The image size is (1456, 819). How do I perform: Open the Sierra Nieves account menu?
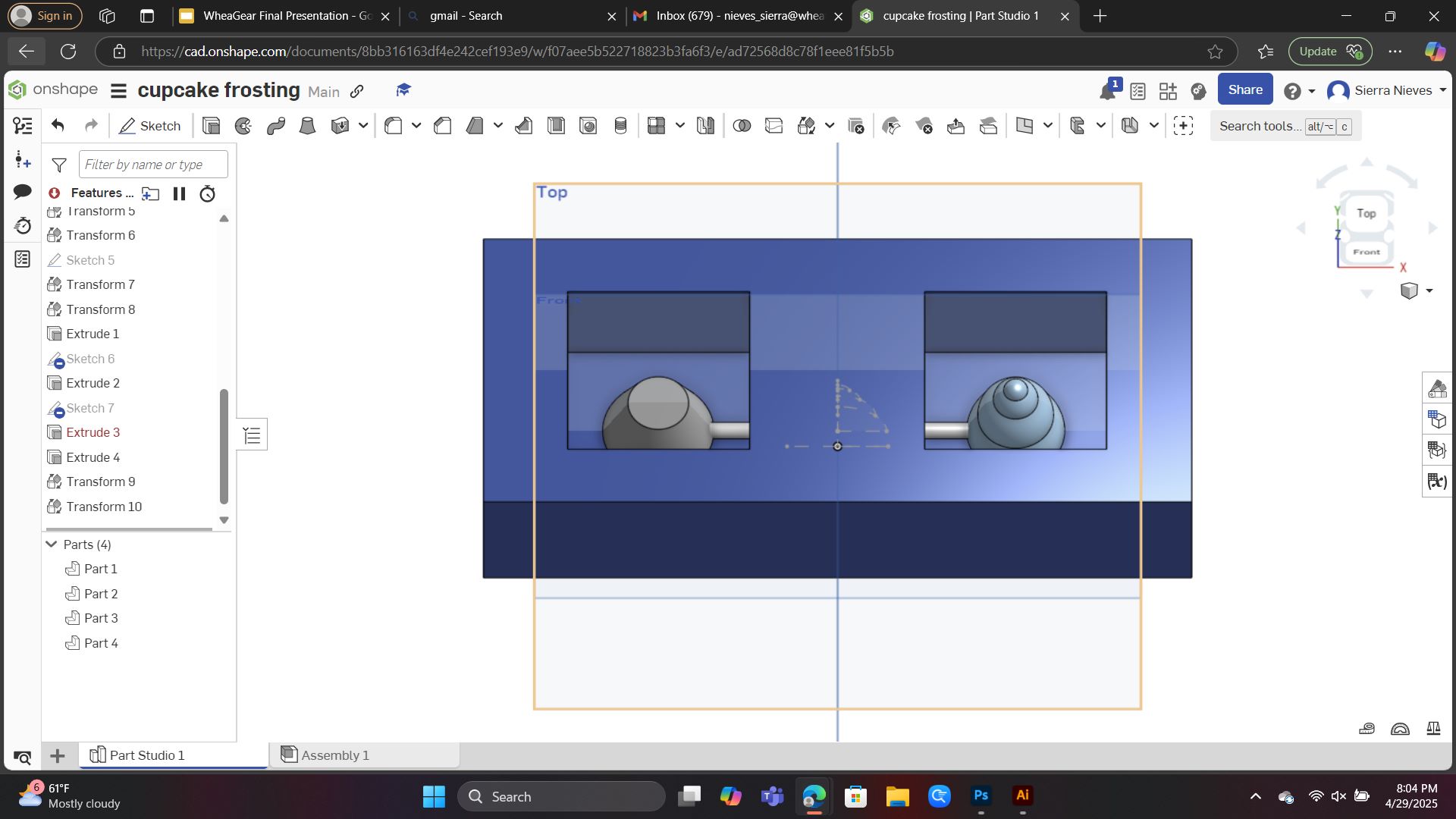pyautogui.click(x=1386, y=90)
